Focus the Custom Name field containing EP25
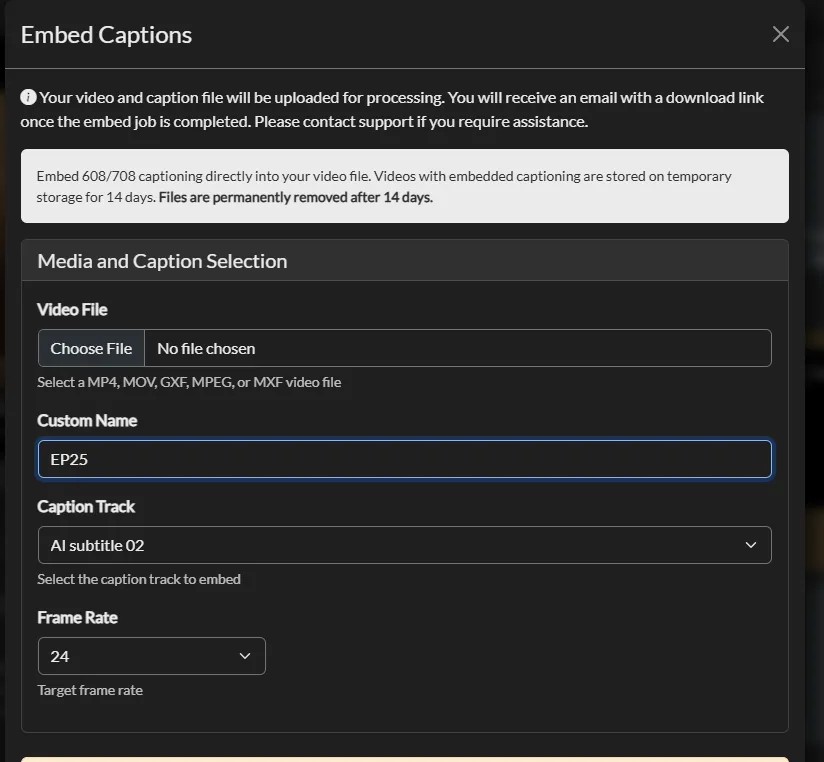 (x=405, y=459)
